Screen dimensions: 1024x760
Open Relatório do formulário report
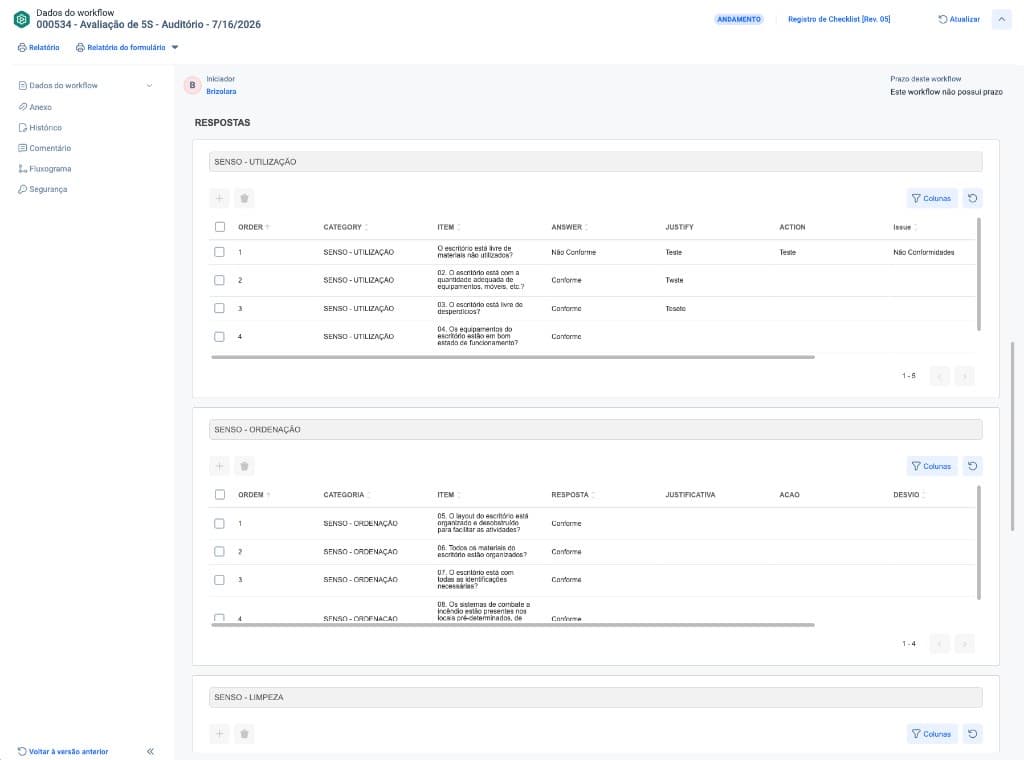coord(121,48)
